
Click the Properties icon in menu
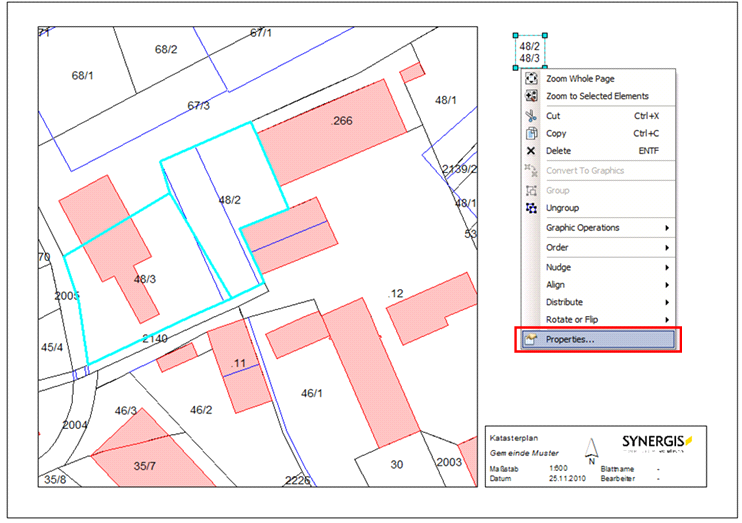[531, 339]
